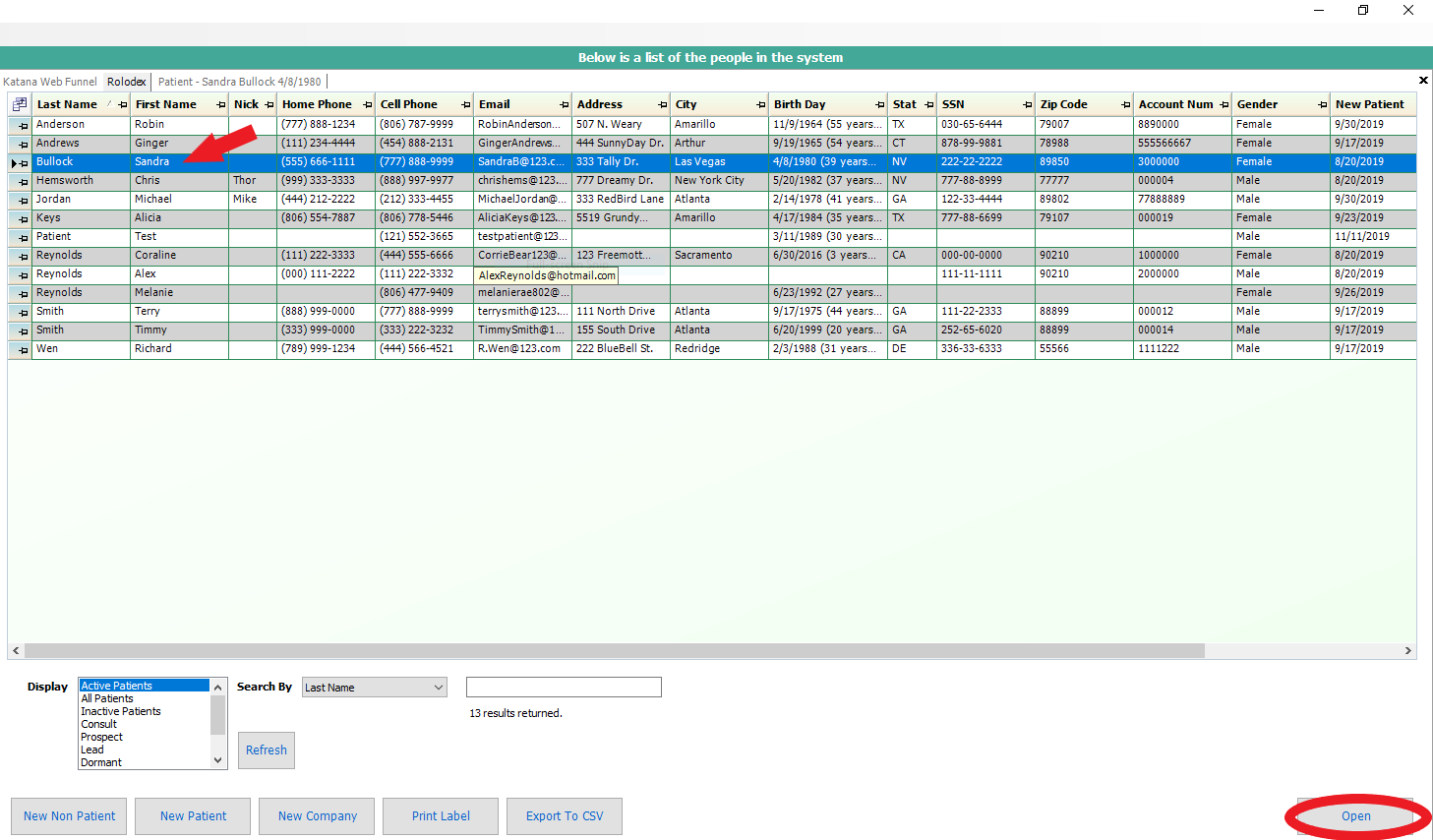
Task: Click the Open button
Action: tap(1355, 816)
